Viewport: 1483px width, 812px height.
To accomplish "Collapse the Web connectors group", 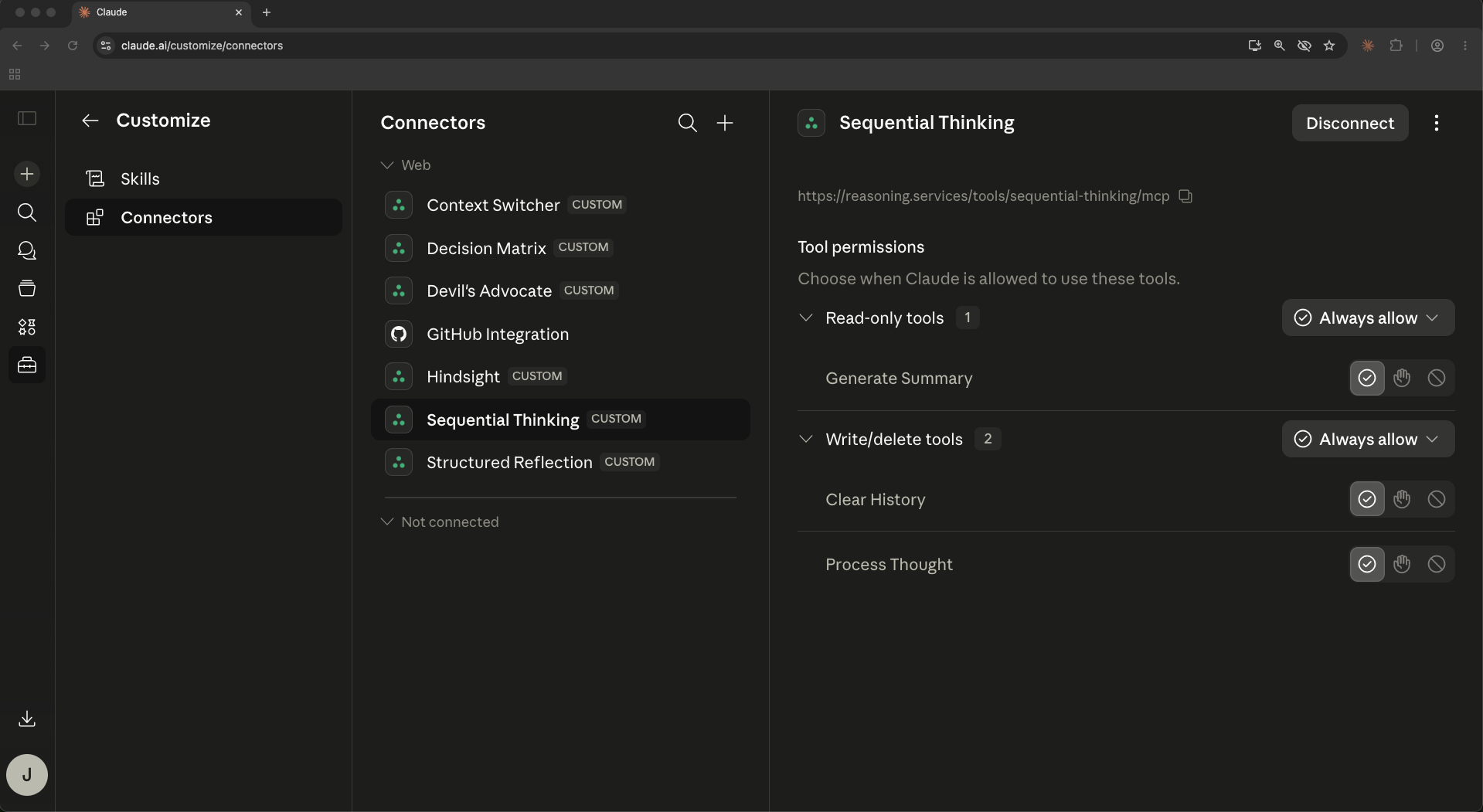I will pyautogui.click(x=387, y=165).
